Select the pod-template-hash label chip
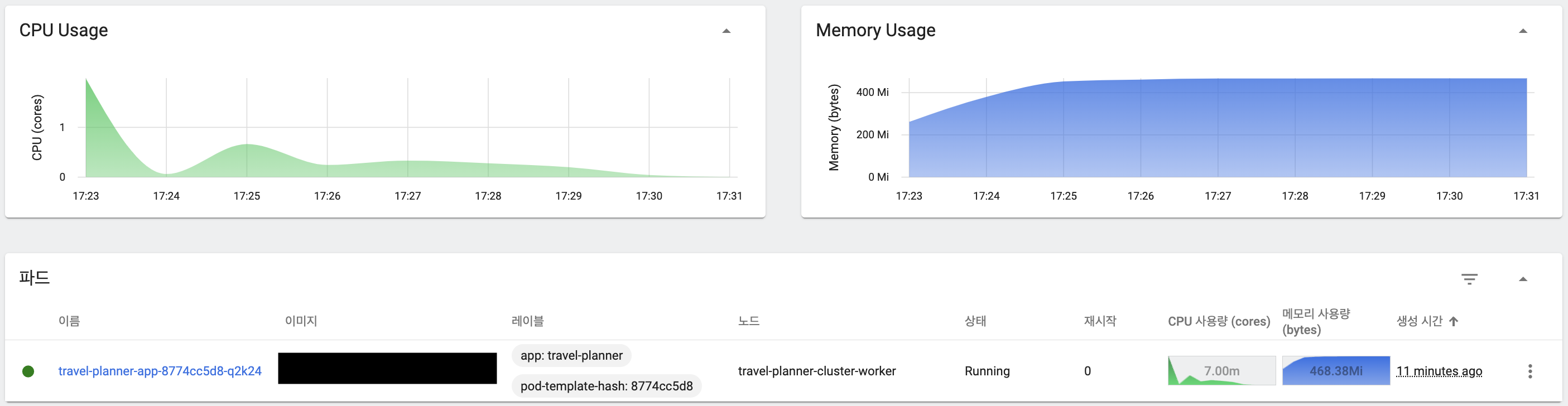Screen dimensions: 1568x406 (606, 386)
